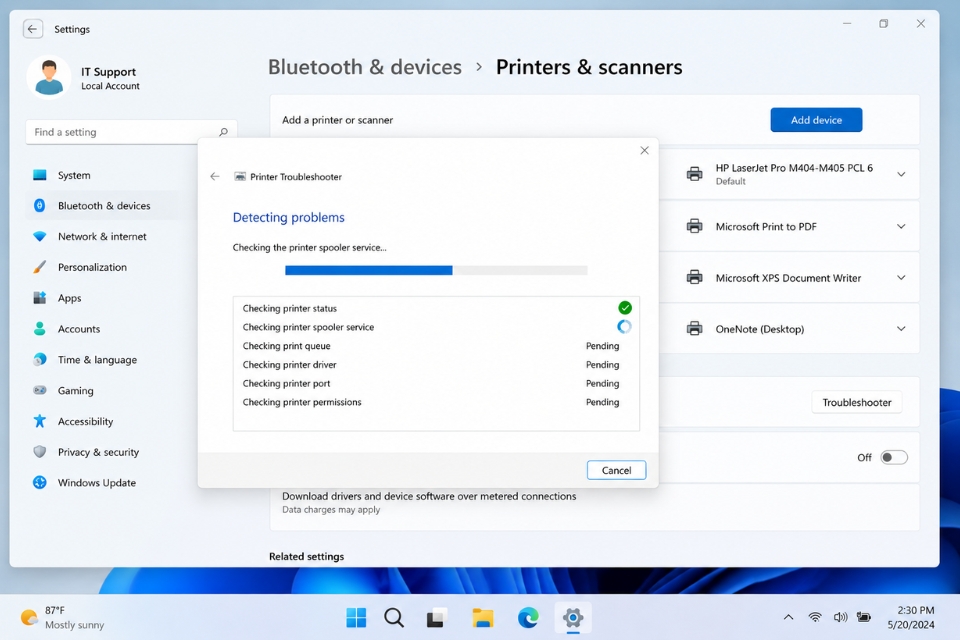Image resolution: width=960 pixels, height=640 pixels.
Task: Launch Microsoft Edge from the taskbar
Action: click(528, 618)
